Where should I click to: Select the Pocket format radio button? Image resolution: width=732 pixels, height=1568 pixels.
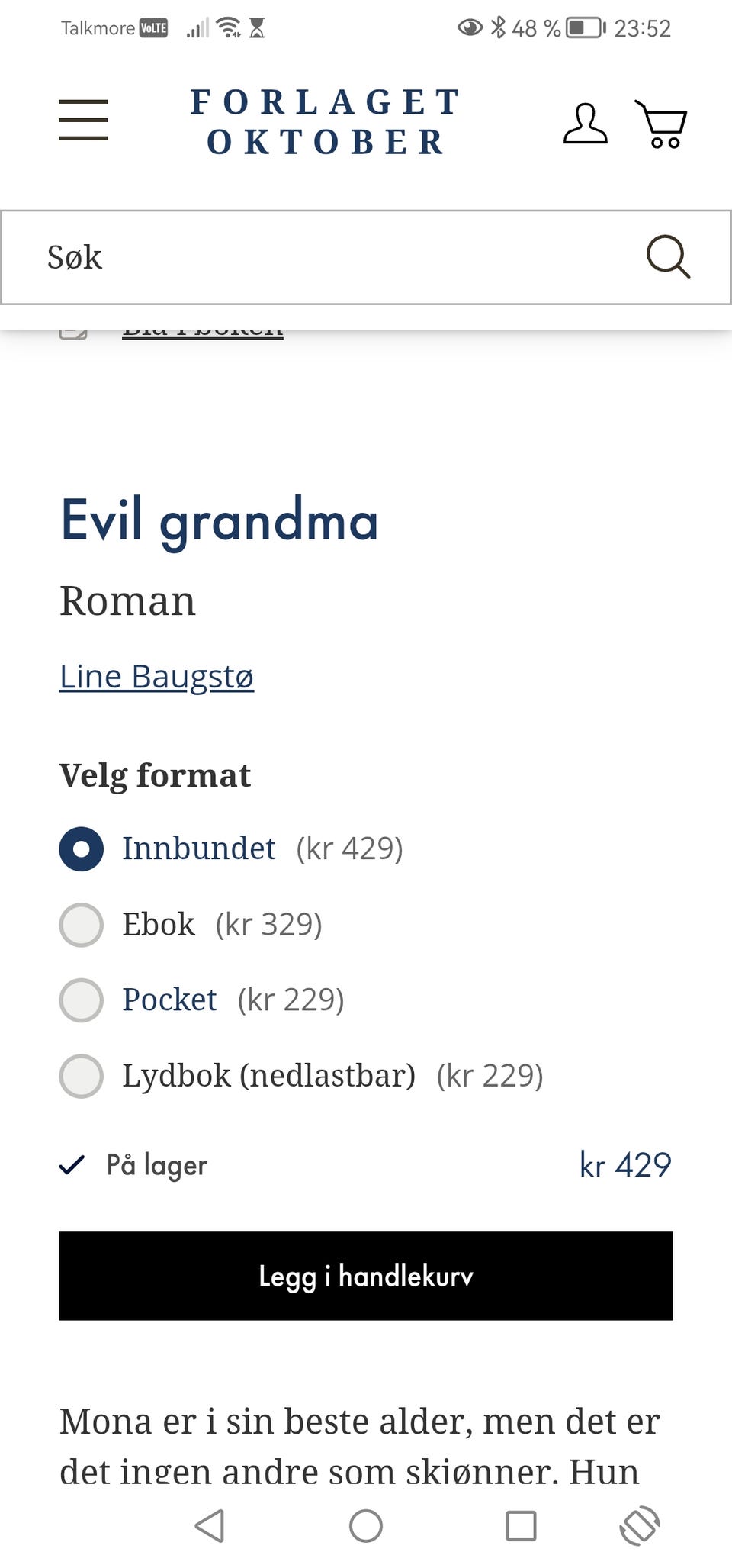(x=81, y=1000)
